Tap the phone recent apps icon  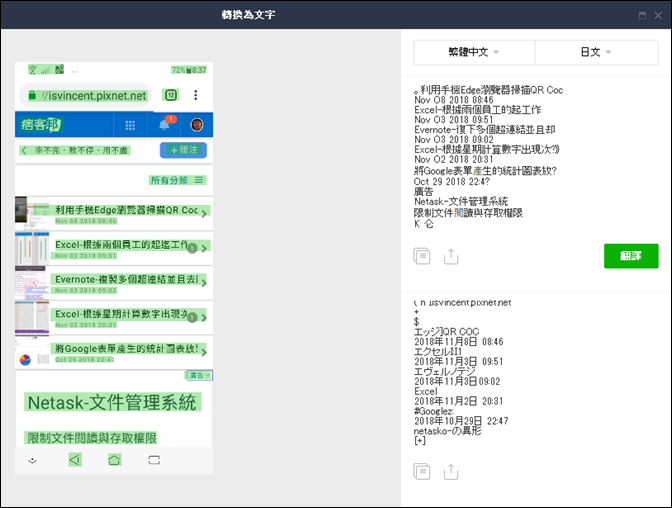point(154,460)
